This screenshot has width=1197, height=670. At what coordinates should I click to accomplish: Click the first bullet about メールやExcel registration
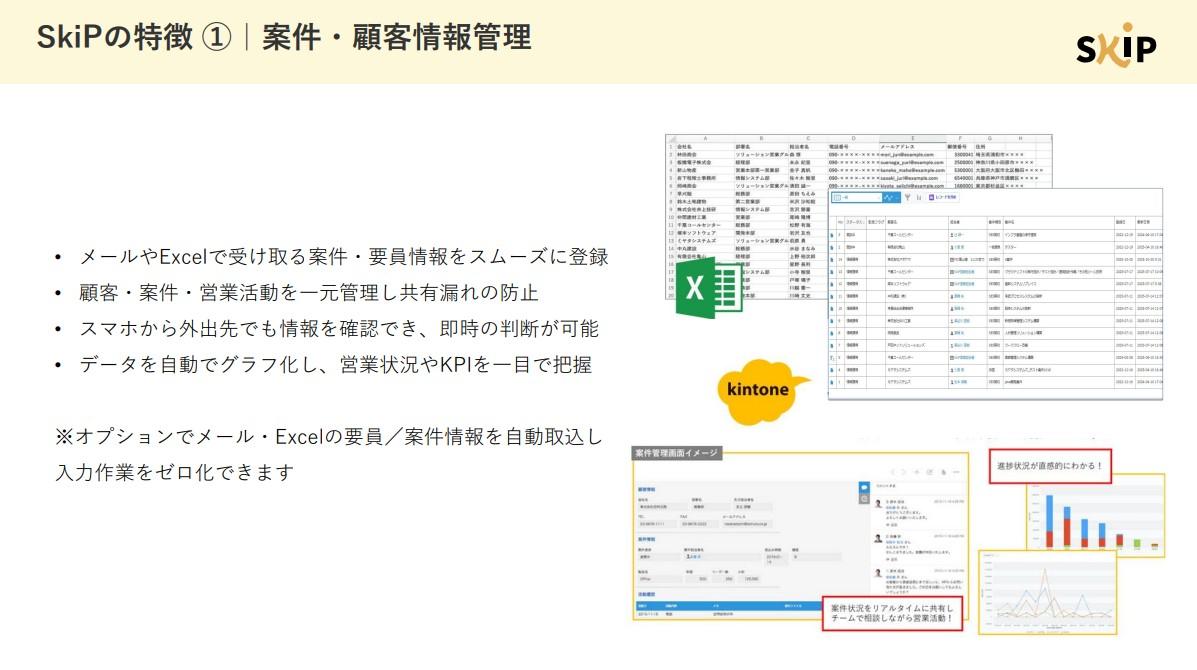tap(343, 257)
